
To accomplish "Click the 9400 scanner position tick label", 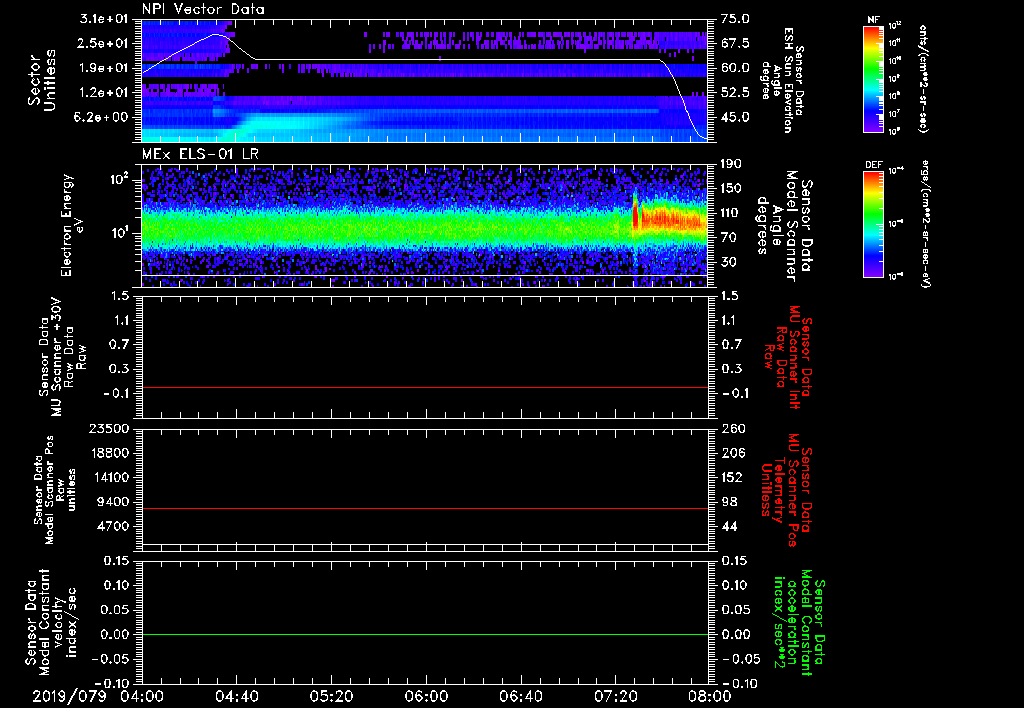I will (x=114, y=502).
